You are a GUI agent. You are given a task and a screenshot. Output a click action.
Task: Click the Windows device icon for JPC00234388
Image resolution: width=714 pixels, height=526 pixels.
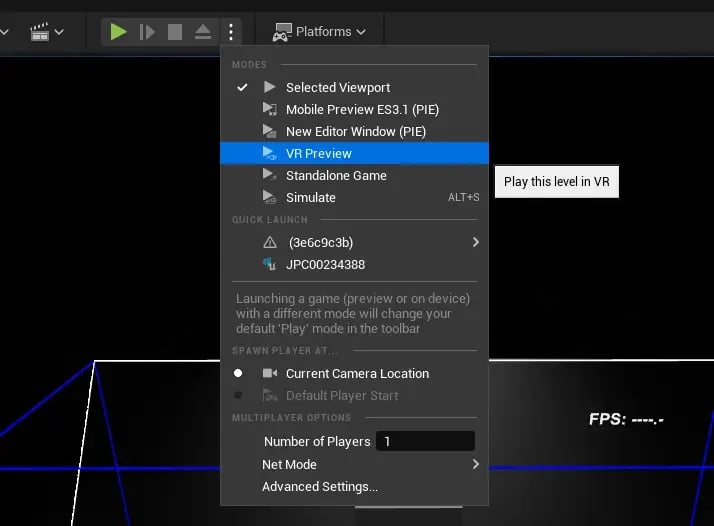click(x=270, y=264)
